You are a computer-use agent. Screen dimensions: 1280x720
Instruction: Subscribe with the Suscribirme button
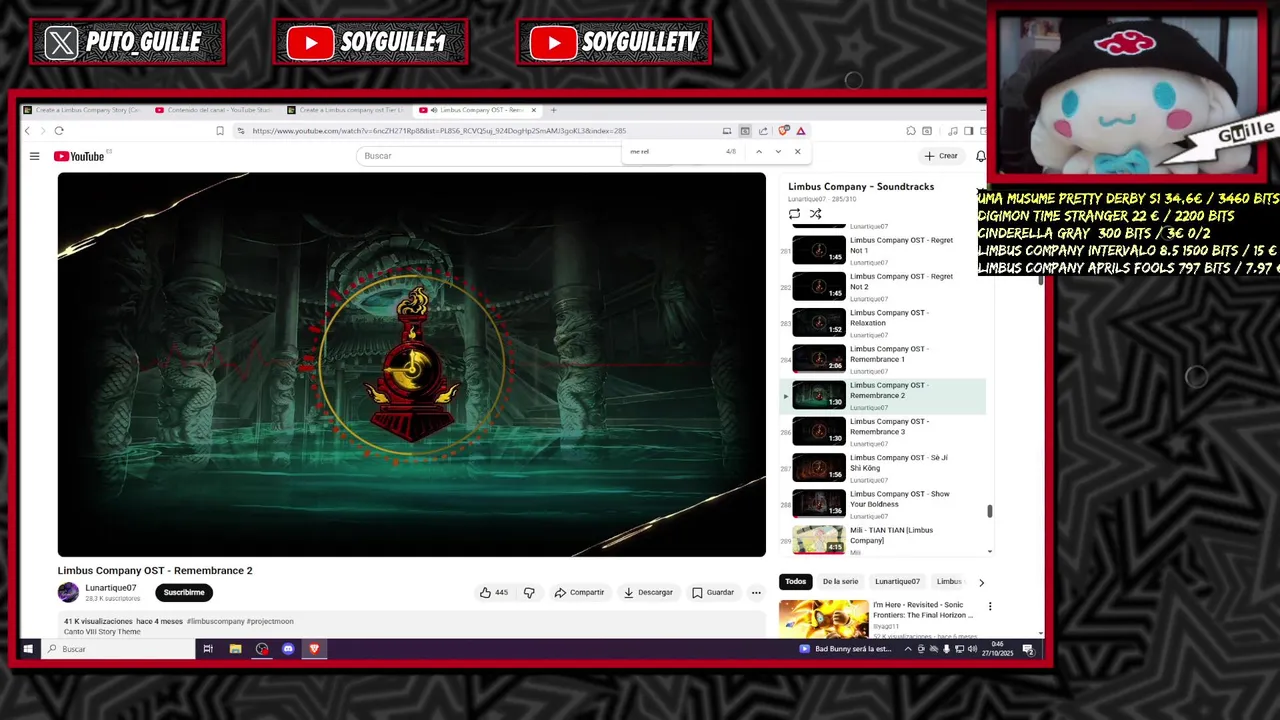click(x=184, y=592)
